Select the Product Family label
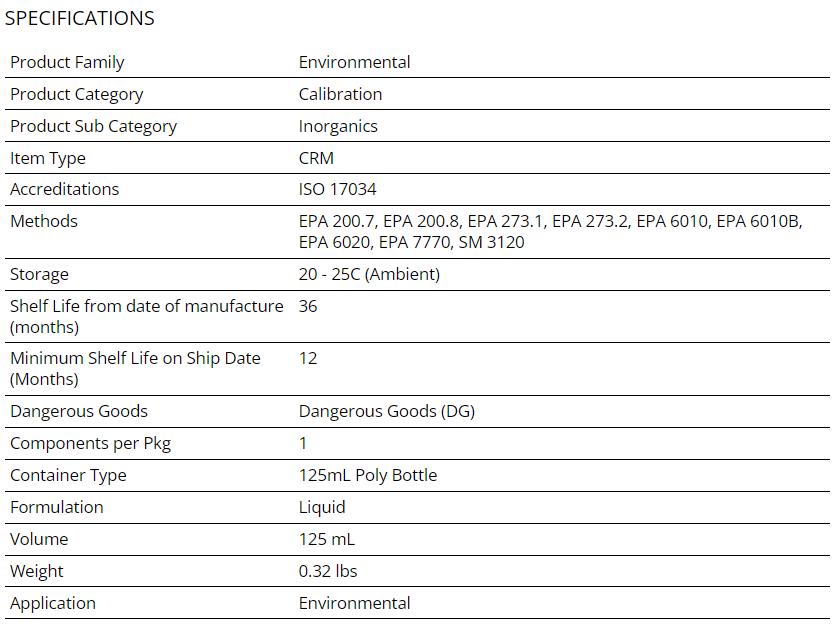This screenshot has height=637, width=838. (67, 62)
